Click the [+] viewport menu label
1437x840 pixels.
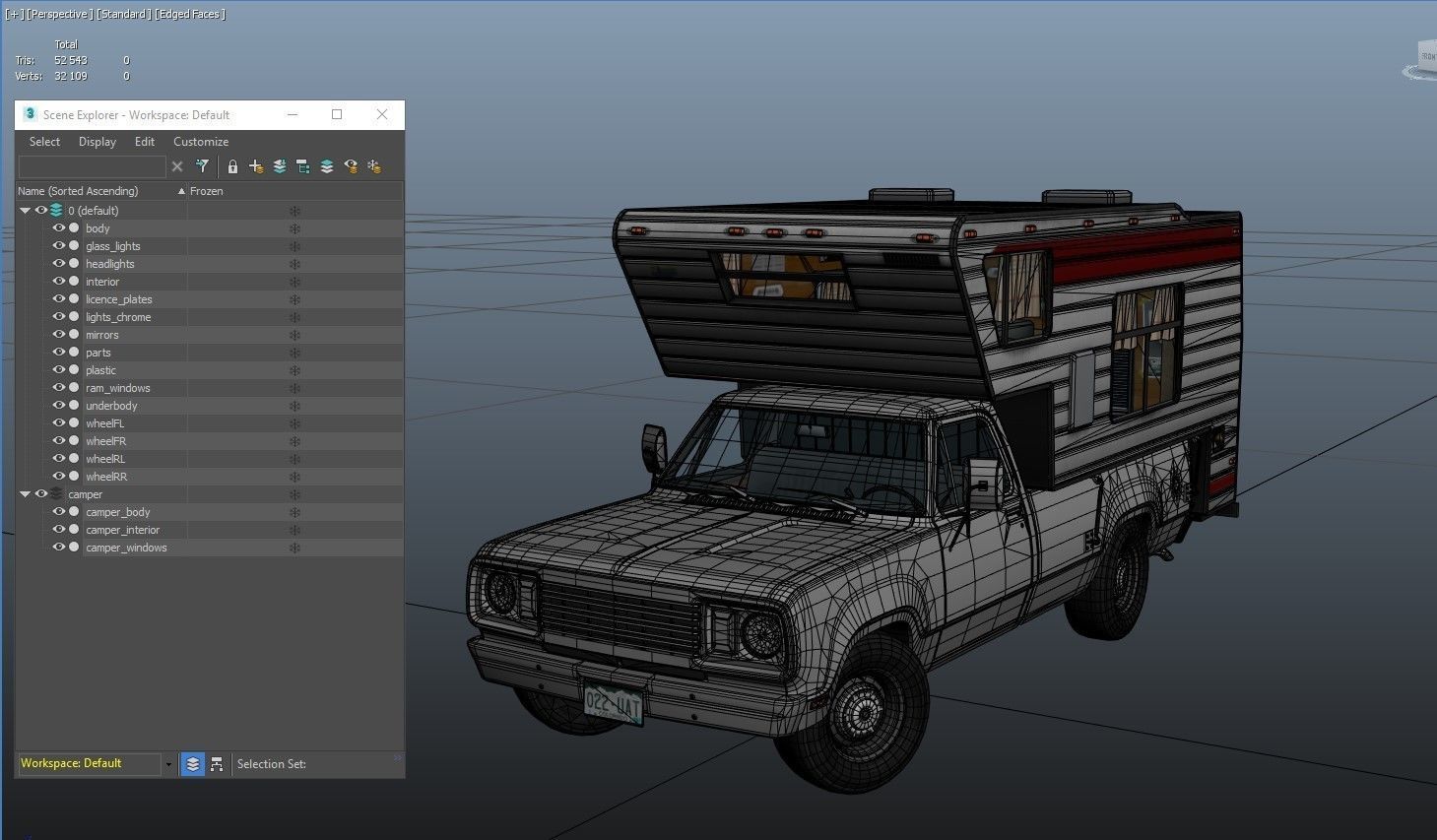[x=15, y=14]
